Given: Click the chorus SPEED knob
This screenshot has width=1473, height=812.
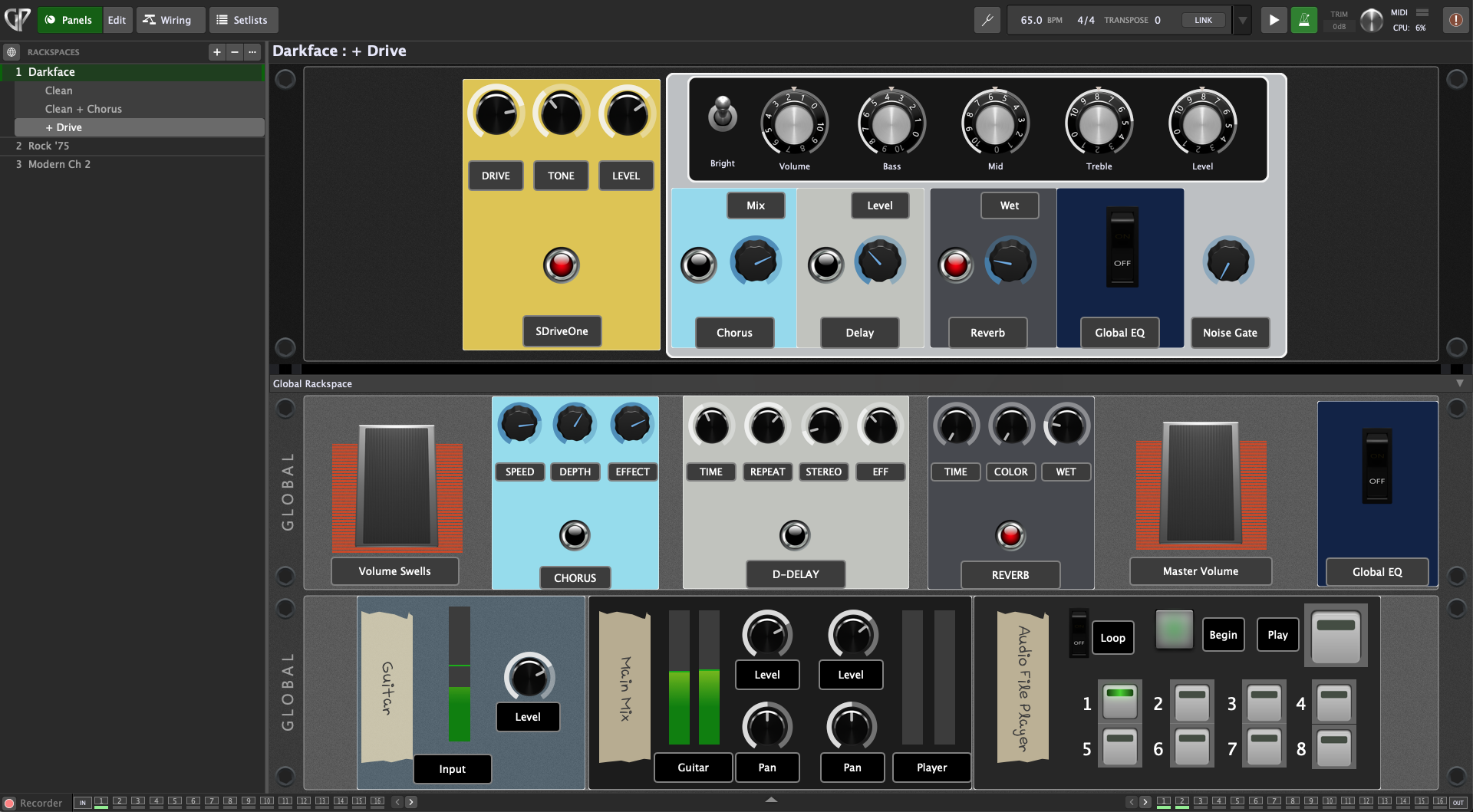Looking at the screenshot, I should tap(519, 423).
